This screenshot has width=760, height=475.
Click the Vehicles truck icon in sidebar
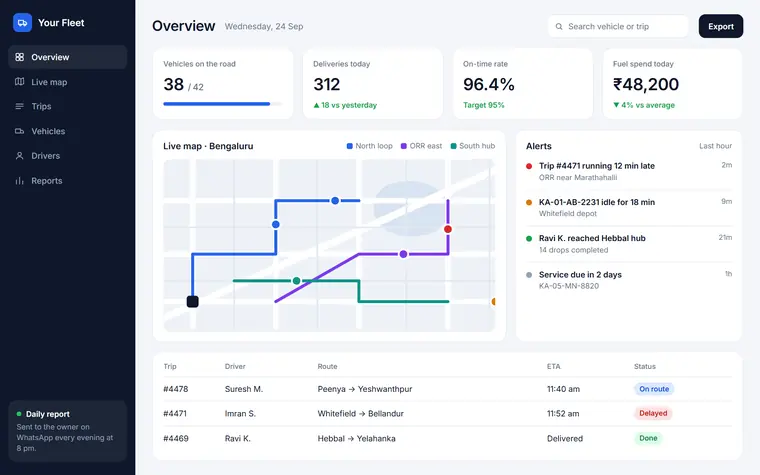(19, 131)
